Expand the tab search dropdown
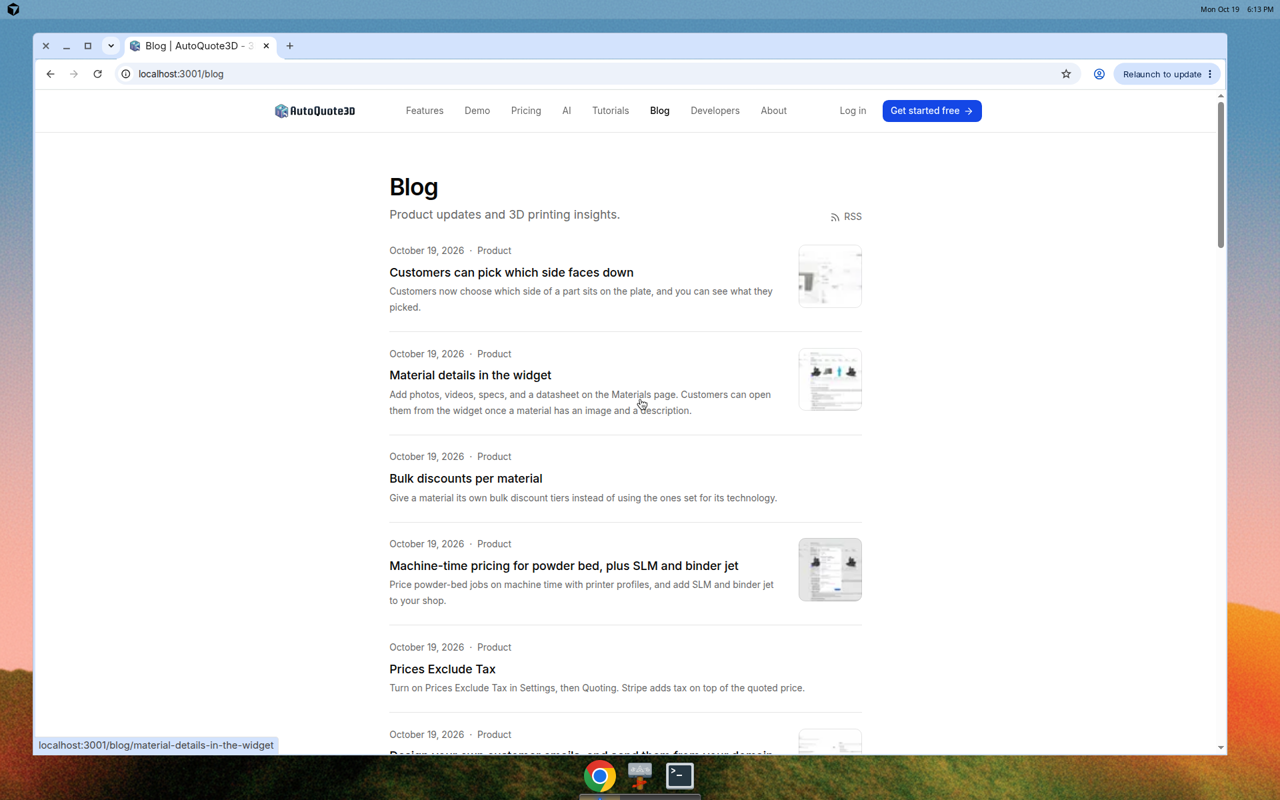The height and width of the screenshot is (800, 1280). coord(111,46)
